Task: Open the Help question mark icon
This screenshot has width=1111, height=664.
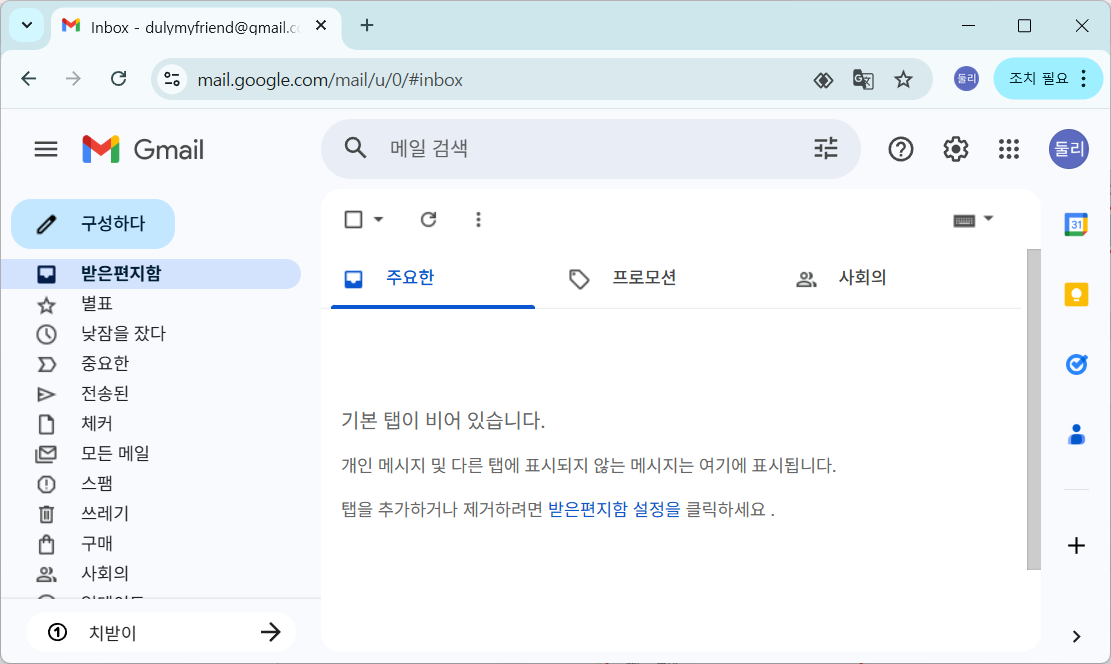Action: [x=901, y=149]
